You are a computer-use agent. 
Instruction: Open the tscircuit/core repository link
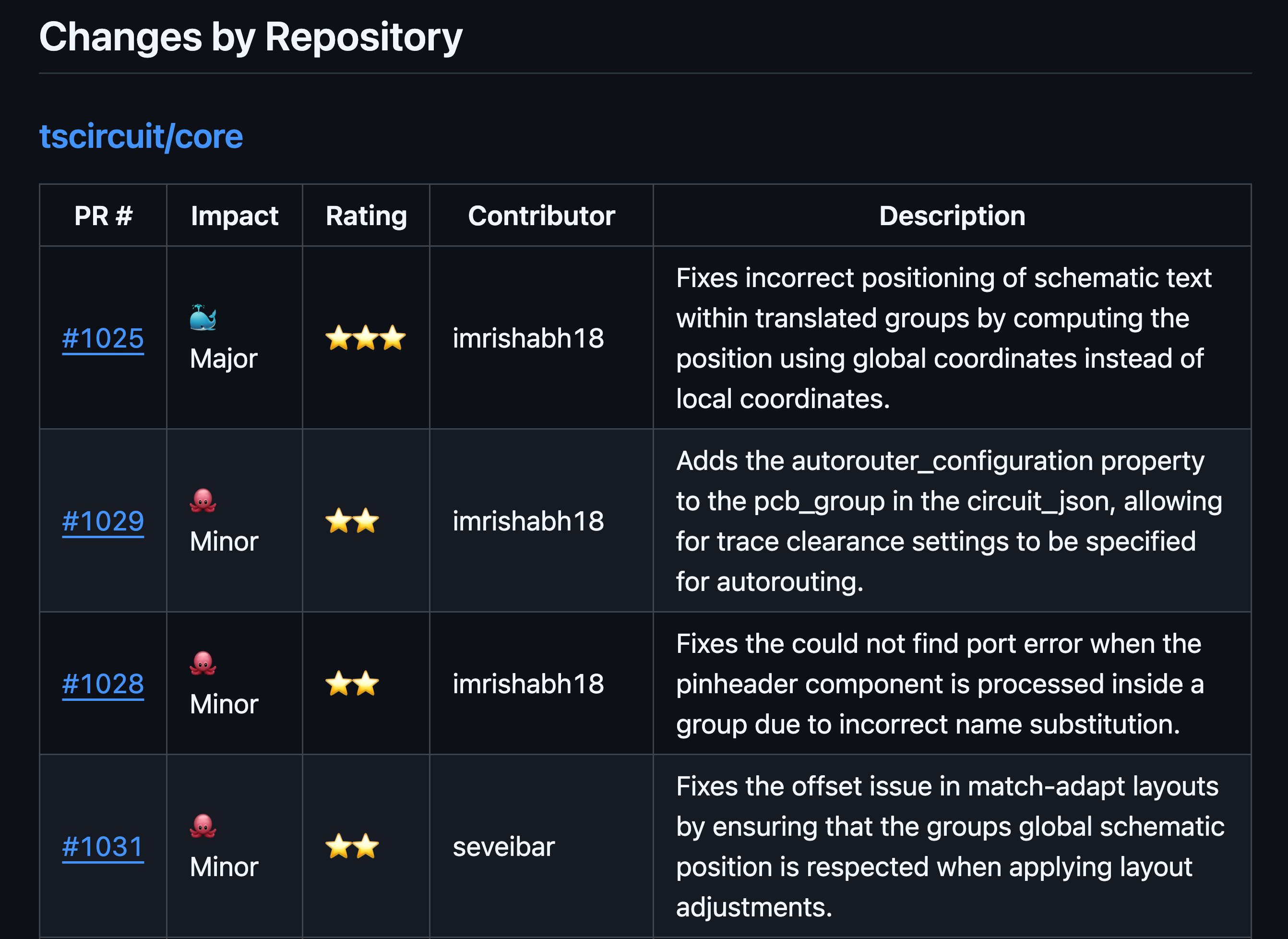(x=141, y=137)
